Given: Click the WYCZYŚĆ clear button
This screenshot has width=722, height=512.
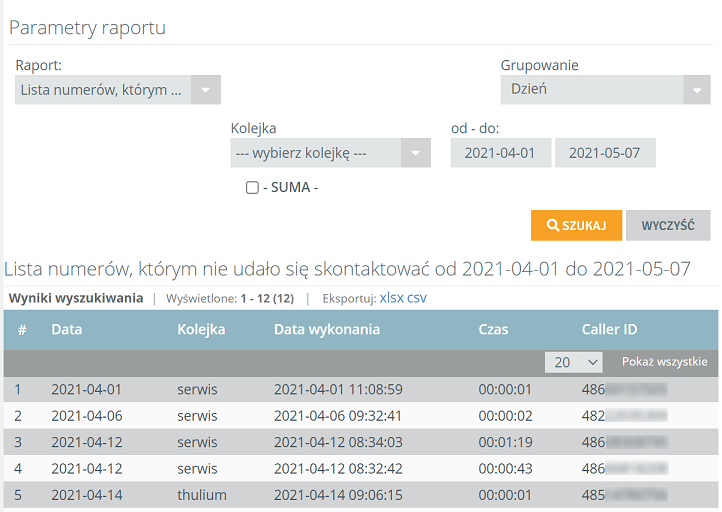Looking at the screenshot, I should pos(668,226).
